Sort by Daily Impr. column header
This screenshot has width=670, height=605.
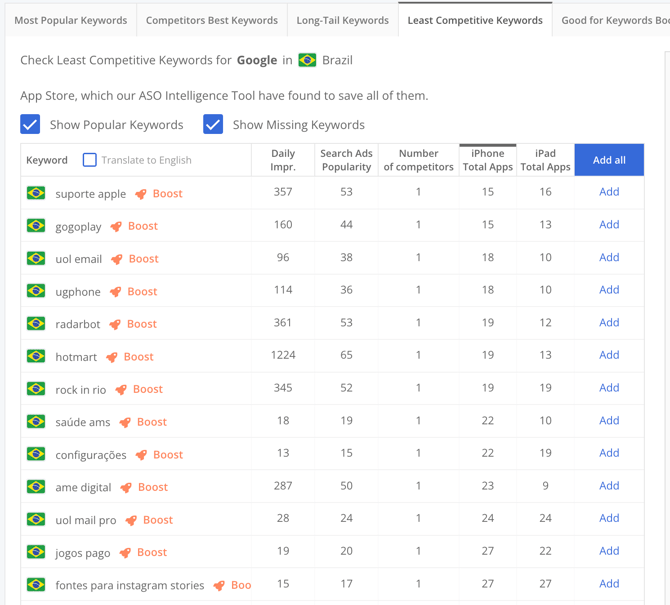pos(283,160)
